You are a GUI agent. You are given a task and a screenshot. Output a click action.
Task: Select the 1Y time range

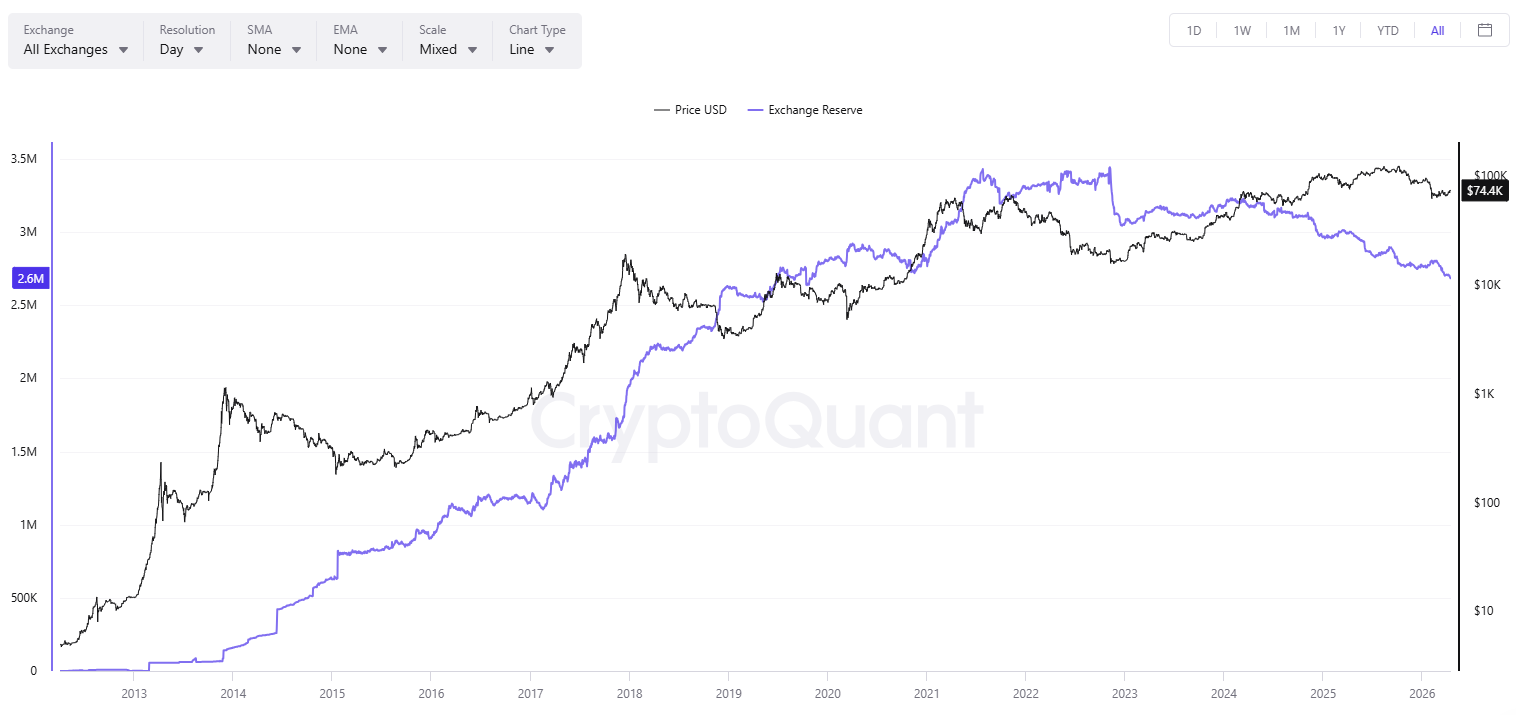[1339, 30]
